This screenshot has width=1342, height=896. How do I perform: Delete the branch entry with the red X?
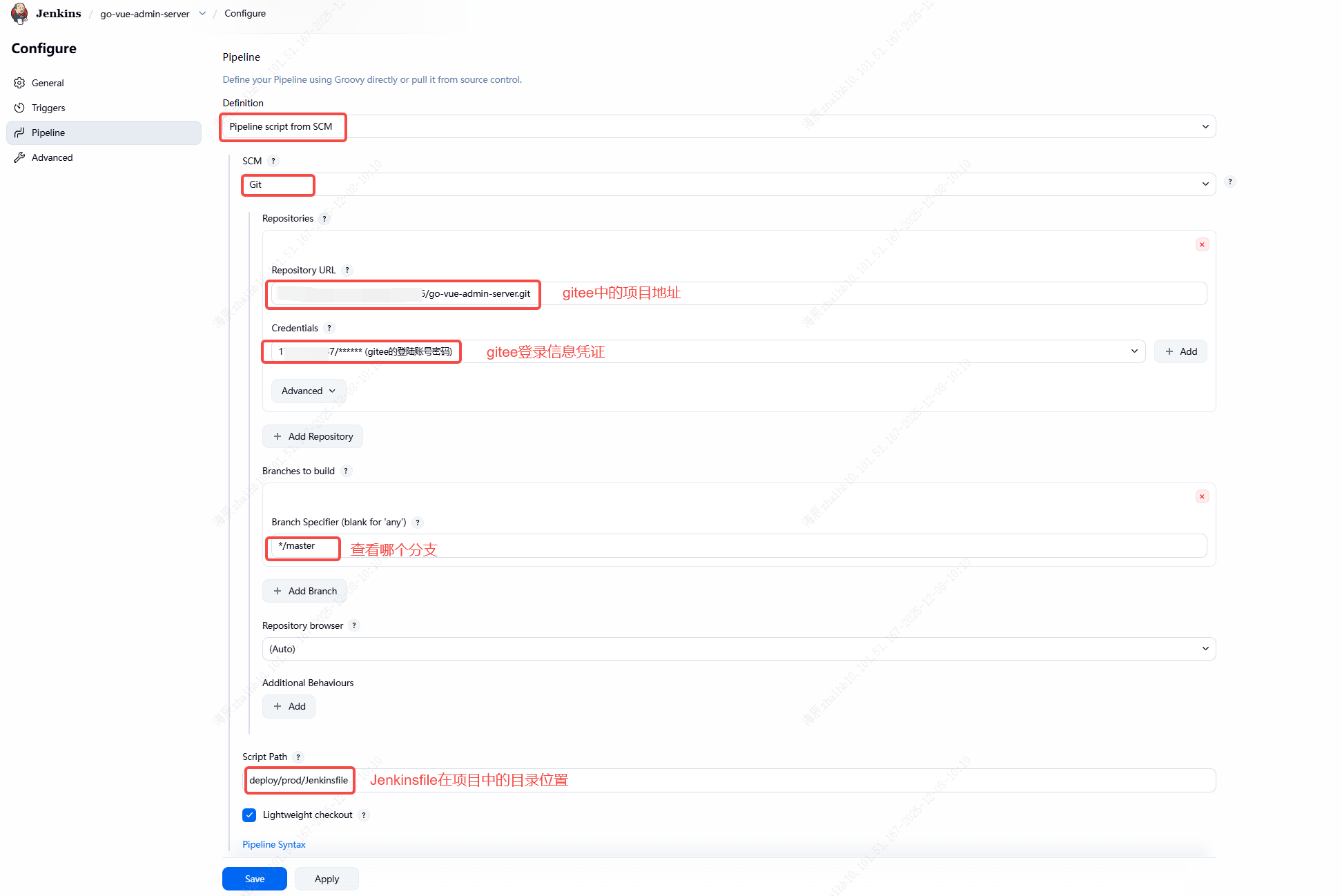(1202, 496)
